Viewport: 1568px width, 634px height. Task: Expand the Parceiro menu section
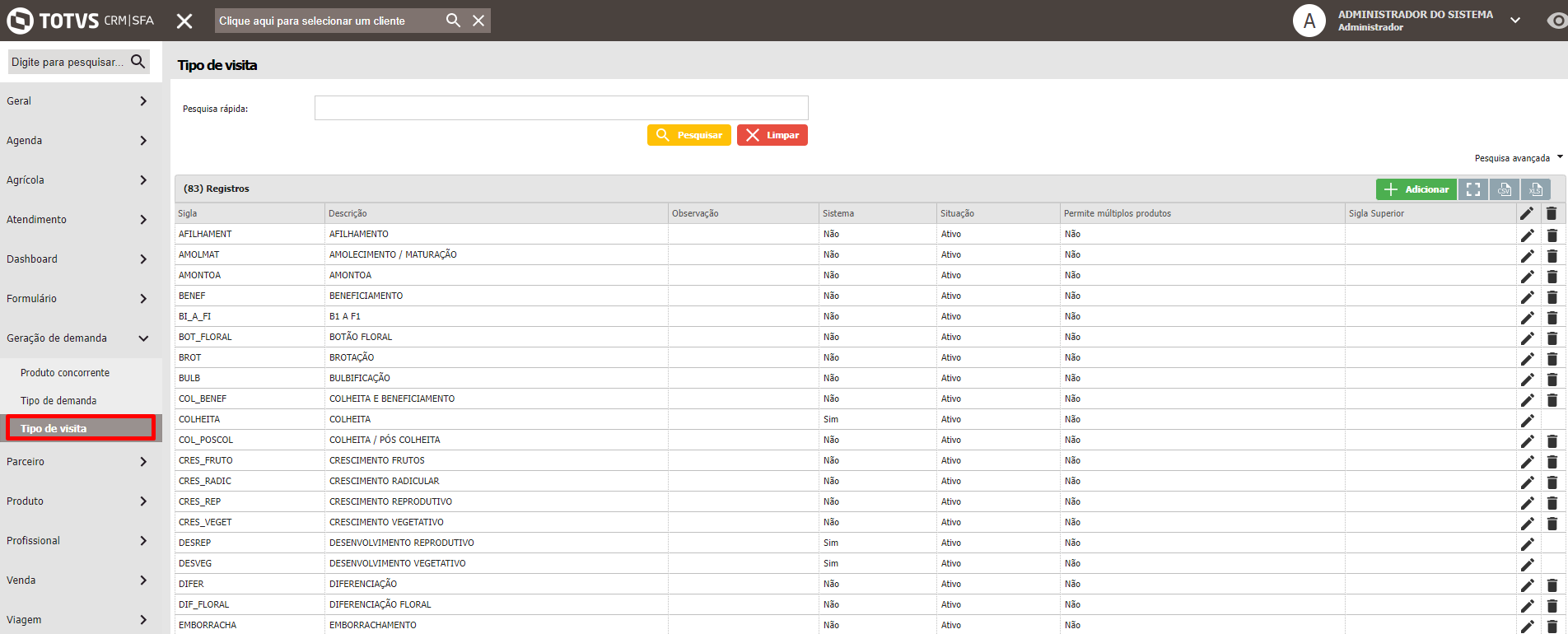point(81,462)
